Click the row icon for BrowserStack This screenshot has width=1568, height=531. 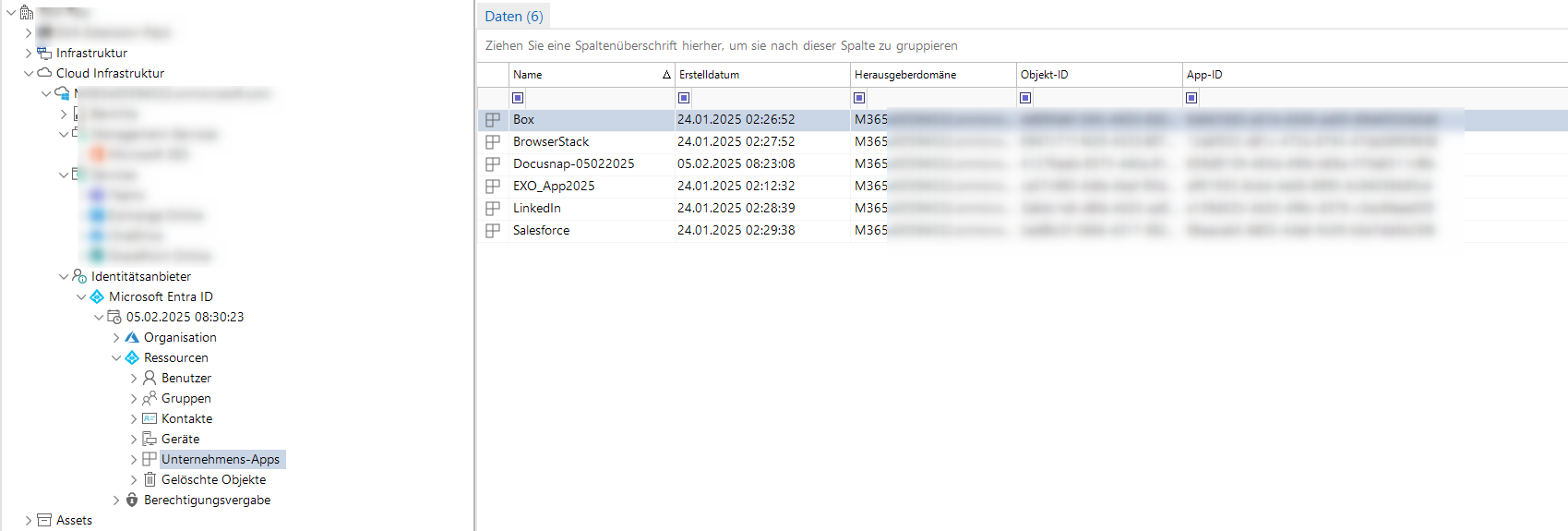(493, 141)
